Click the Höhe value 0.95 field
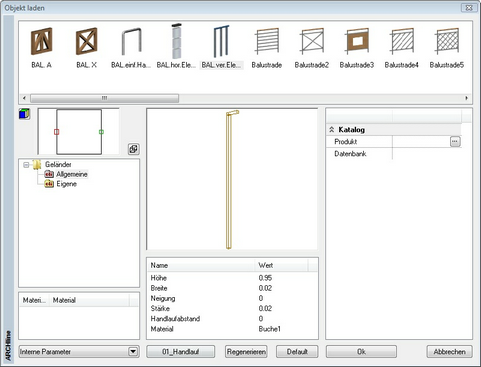Image resolution: width=481 pixels, height=367 pixels. 265,278
